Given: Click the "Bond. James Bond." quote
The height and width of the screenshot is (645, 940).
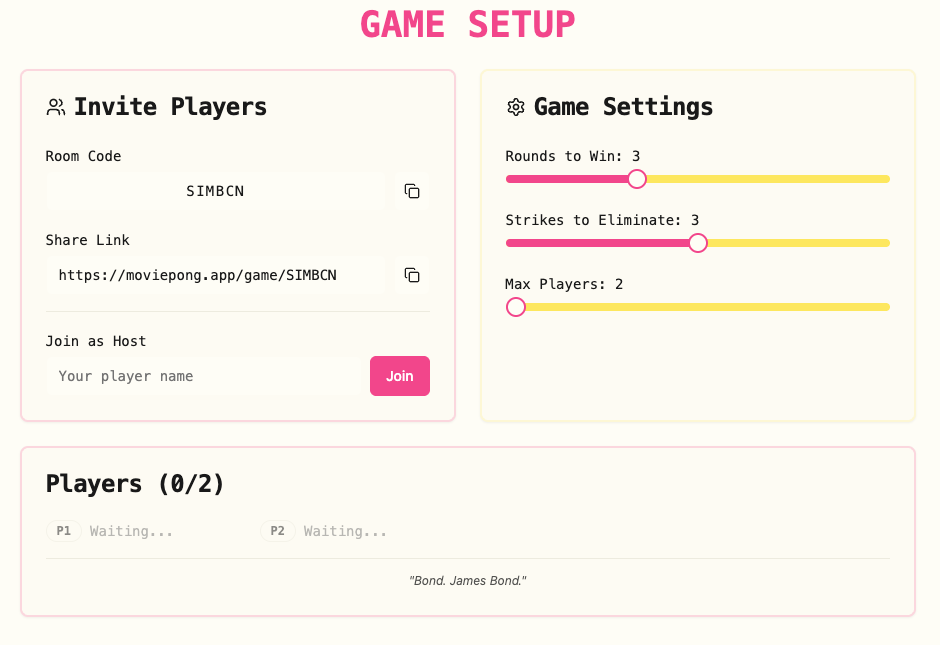Looking at the screenshot, I should (468, 581).
